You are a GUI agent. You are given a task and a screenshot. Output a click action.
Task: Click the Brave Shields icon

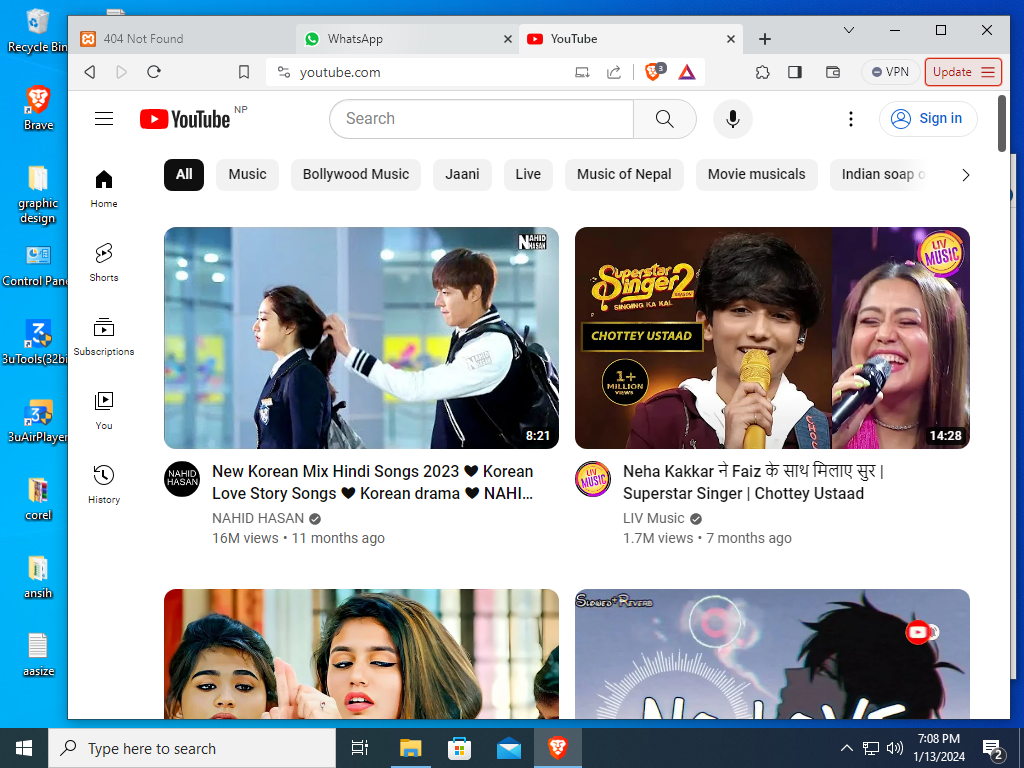tap(654, 72)
